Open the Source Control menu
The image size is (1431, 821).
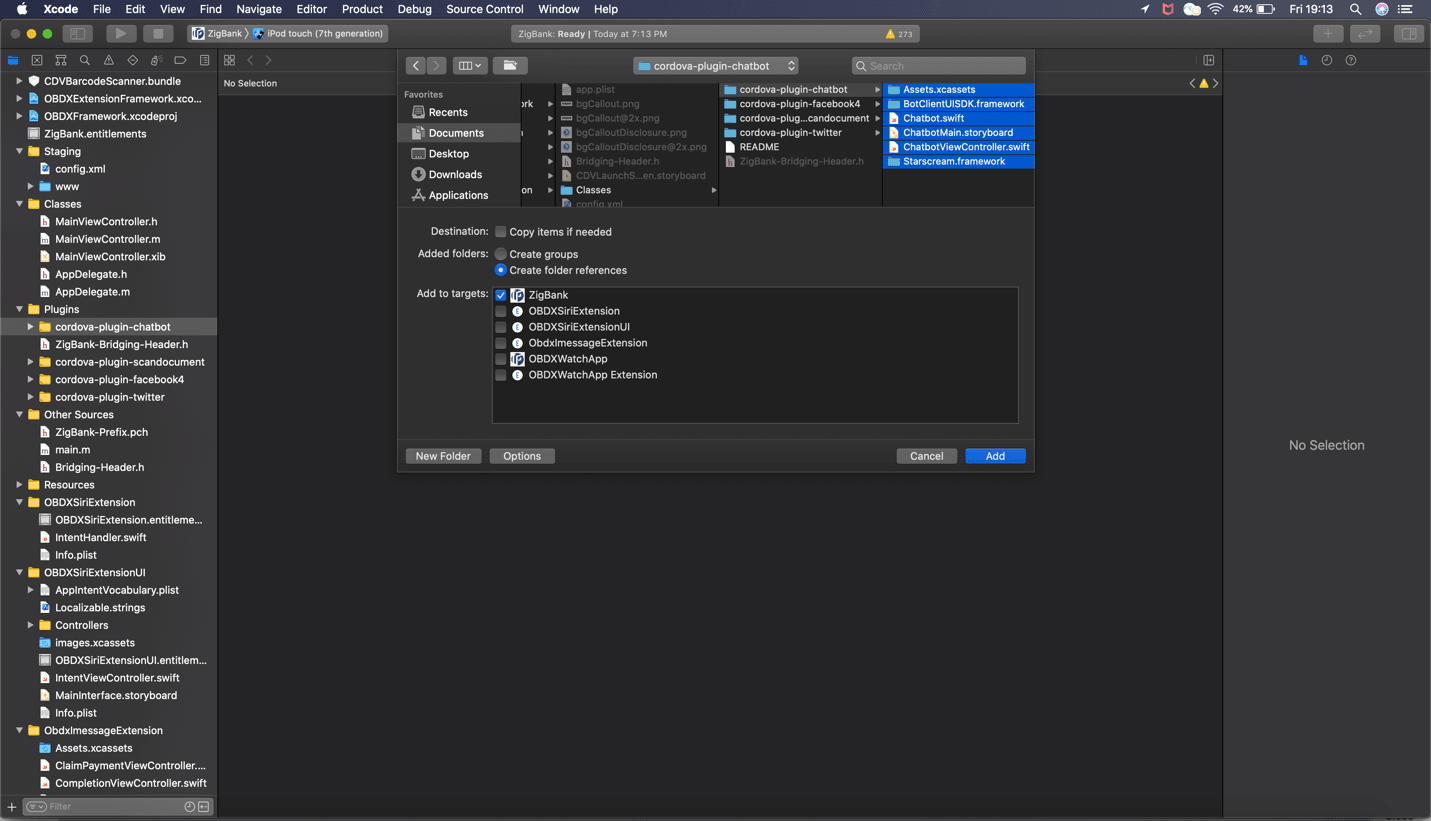coord(484,9)
